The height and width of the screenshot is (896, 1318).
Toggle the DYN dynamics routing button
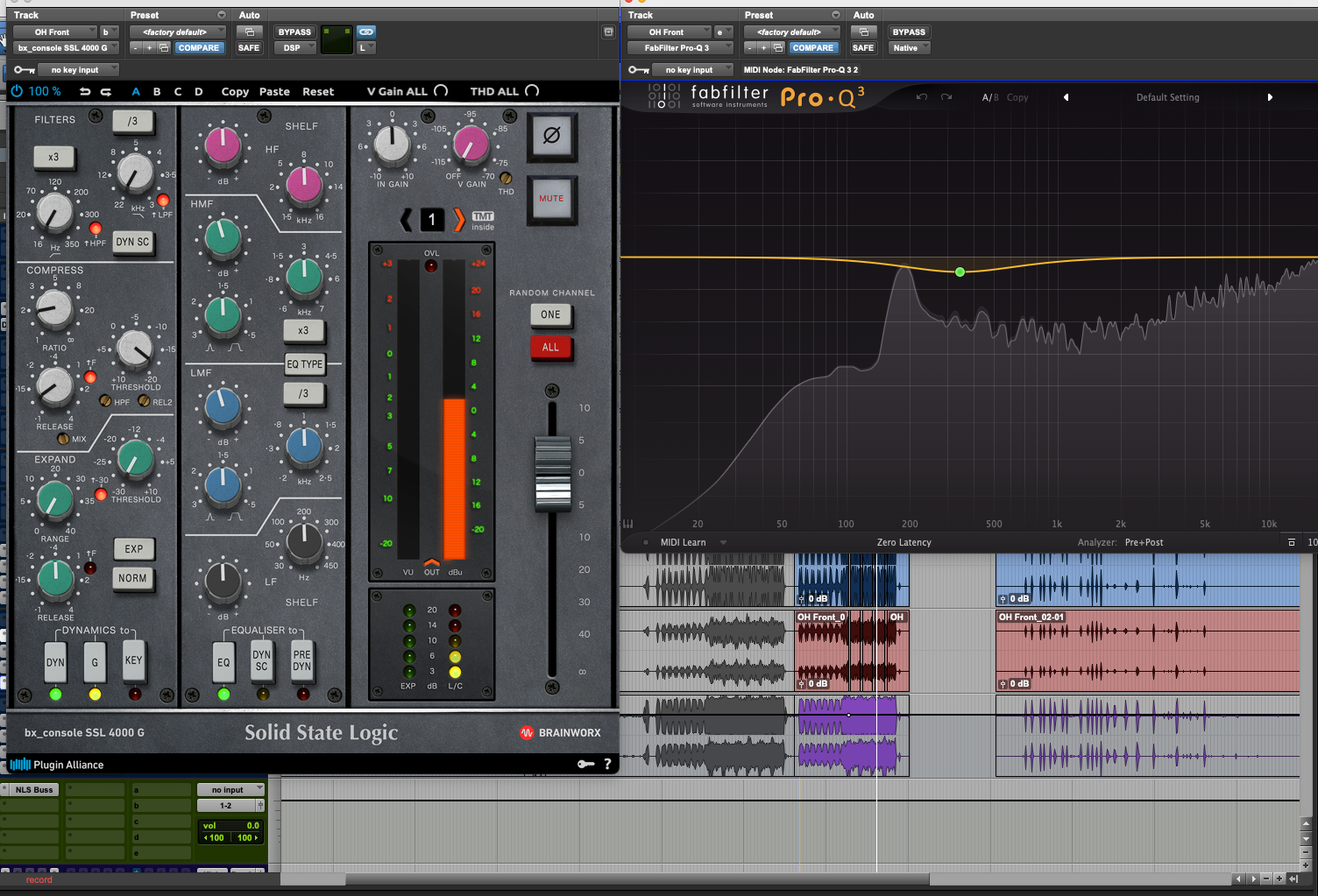click(x=55, y=662)
